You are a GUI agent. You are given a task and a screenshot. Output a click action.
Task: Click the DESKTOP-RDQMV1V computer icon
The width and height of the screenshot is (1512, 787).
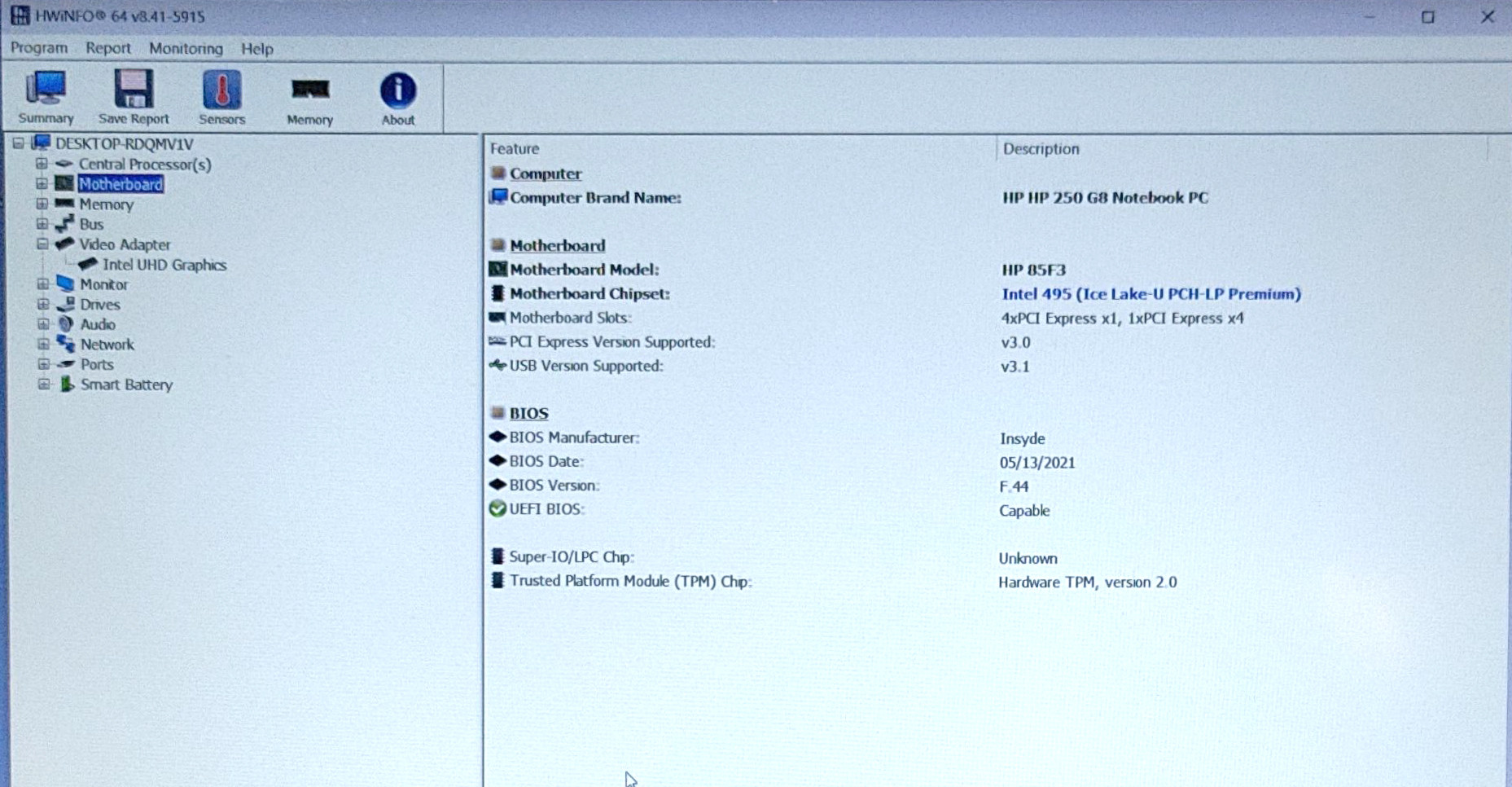pos(41,143)
